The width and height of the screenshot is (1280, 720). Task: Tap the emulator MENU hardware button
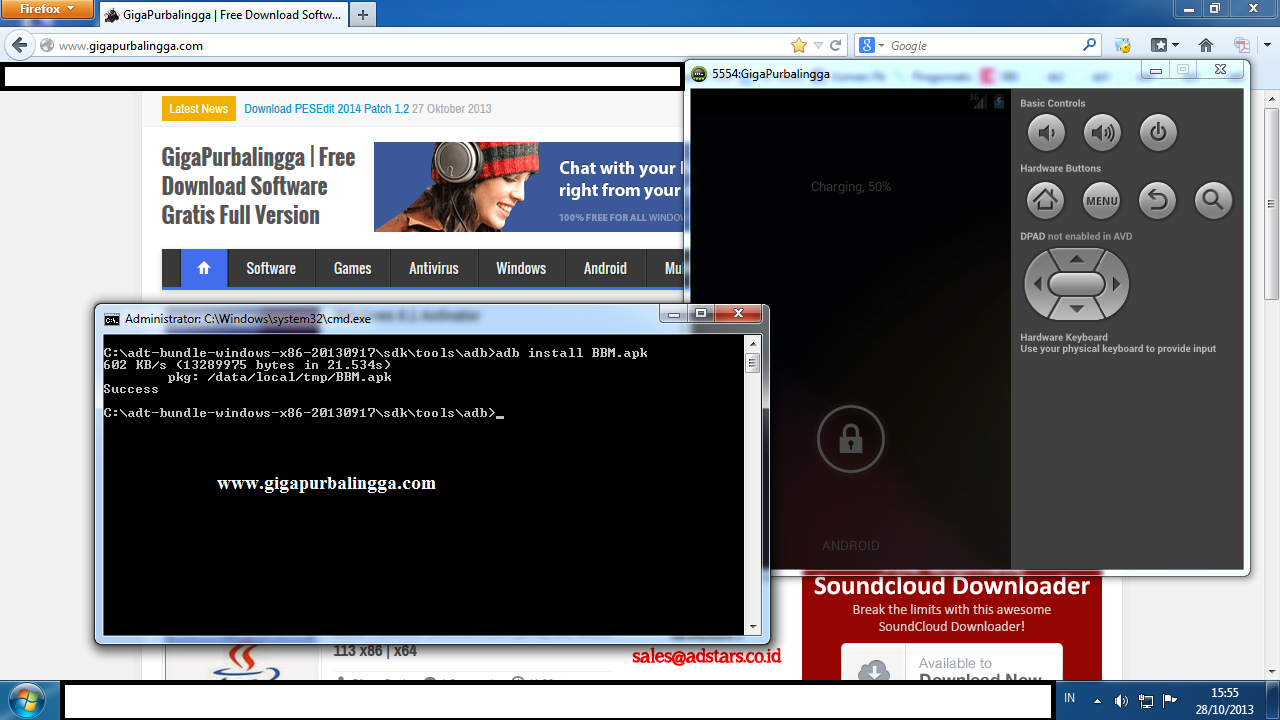pyautogui.click(x=1102, y=201)
